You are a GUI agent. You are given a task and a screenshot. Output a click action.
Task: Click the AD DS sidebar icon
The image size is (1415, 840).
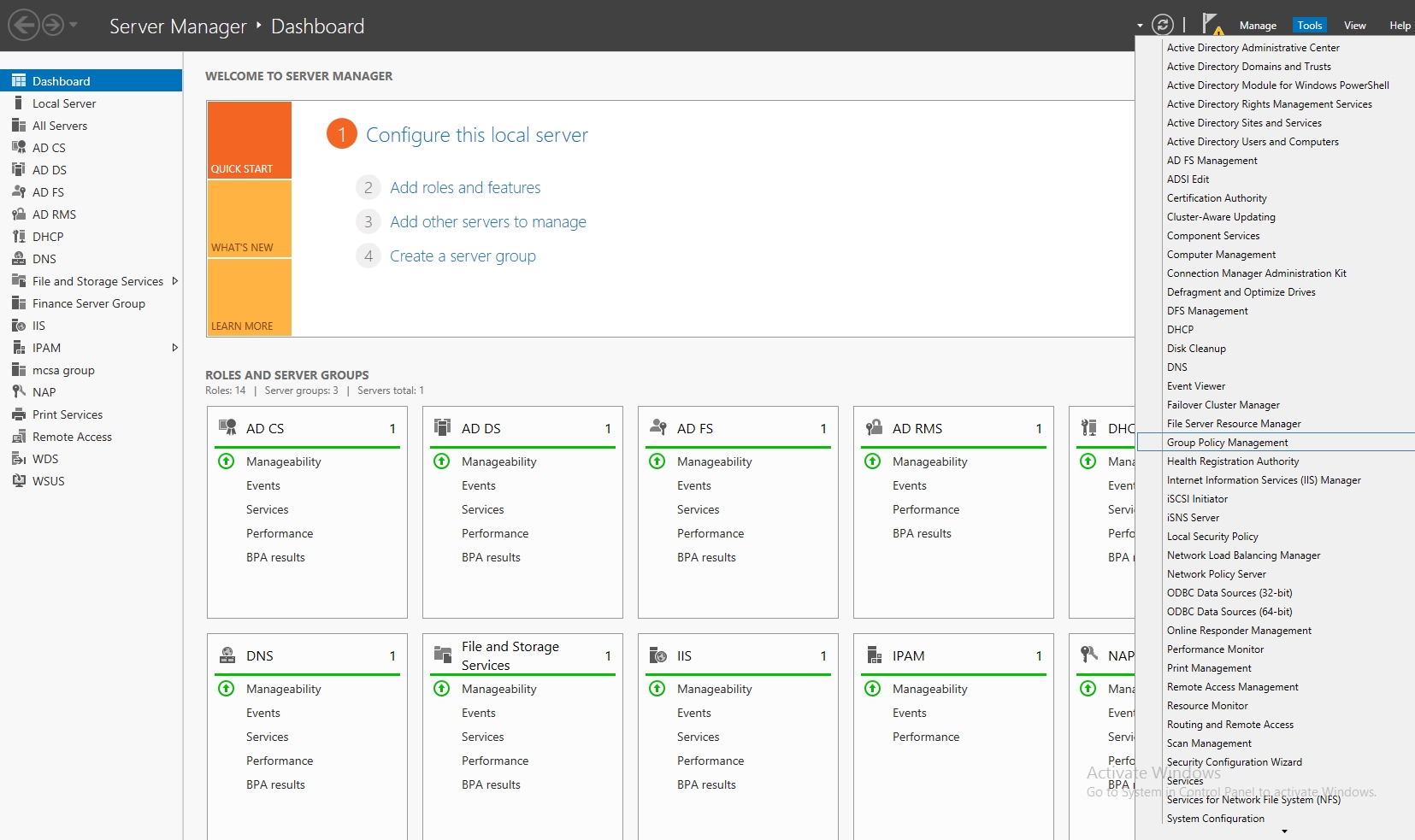click(19, 169)
